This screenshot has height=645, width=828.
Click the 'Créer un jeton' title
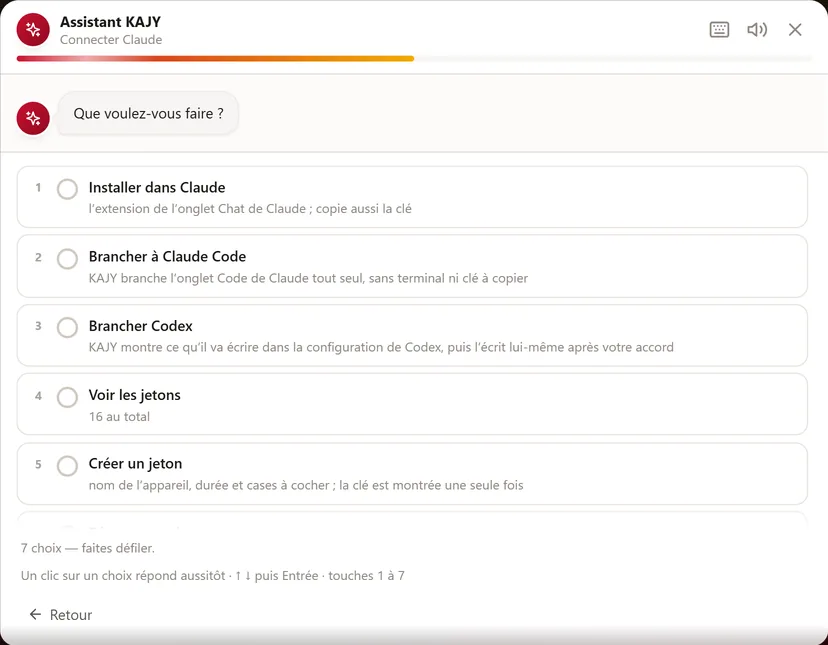click(135, 464)
